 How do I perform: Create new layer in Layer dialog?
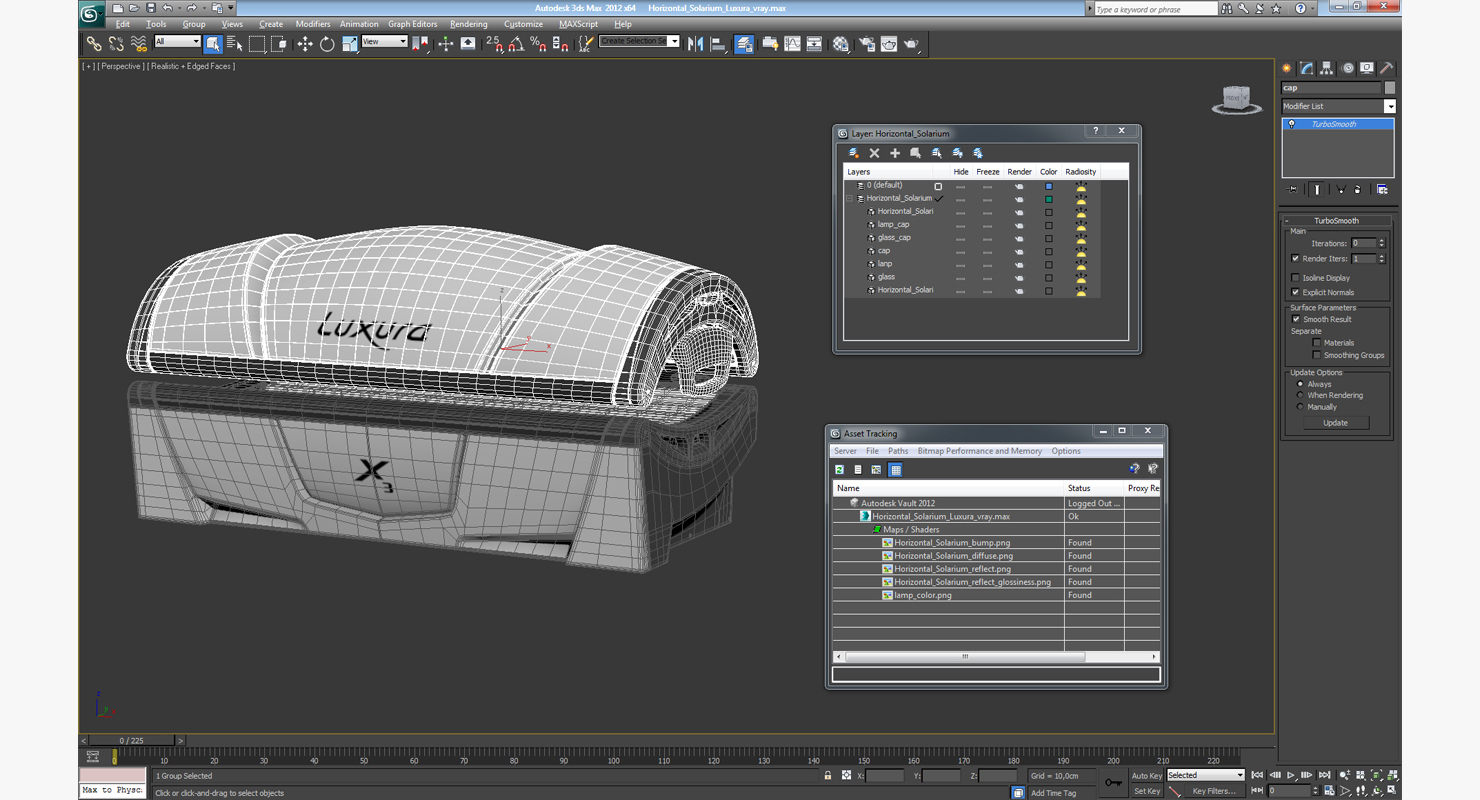click(x=854, y=153)
